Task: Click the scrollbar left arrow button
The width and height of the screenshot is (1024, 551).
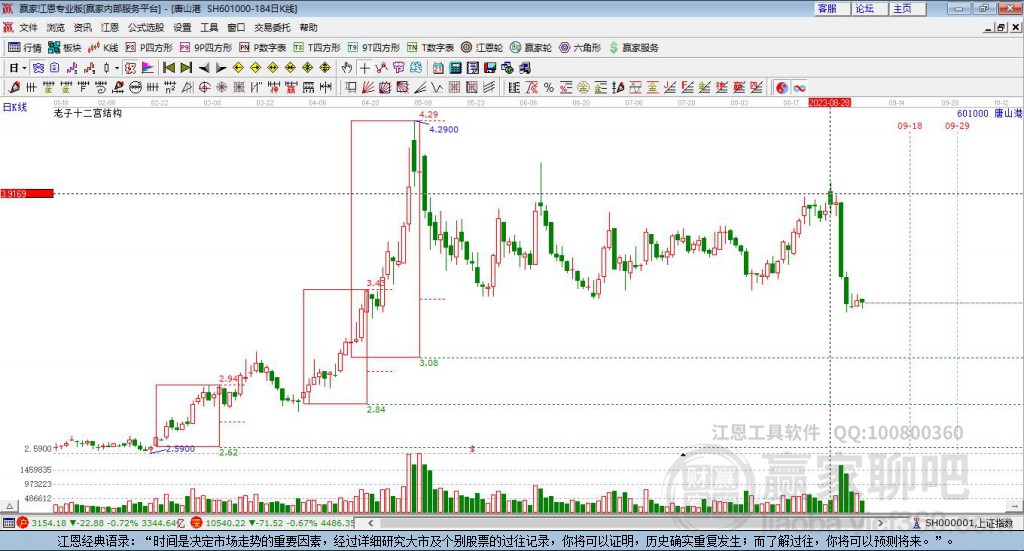Action: click(x=370, y=523)
